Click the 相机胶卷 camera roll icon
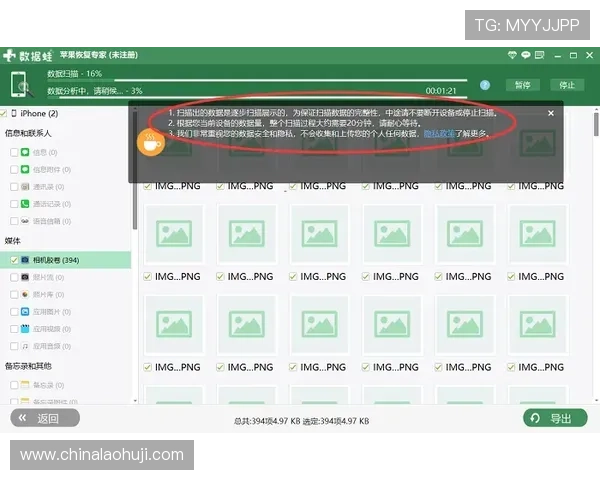 (x=25, y=260)
